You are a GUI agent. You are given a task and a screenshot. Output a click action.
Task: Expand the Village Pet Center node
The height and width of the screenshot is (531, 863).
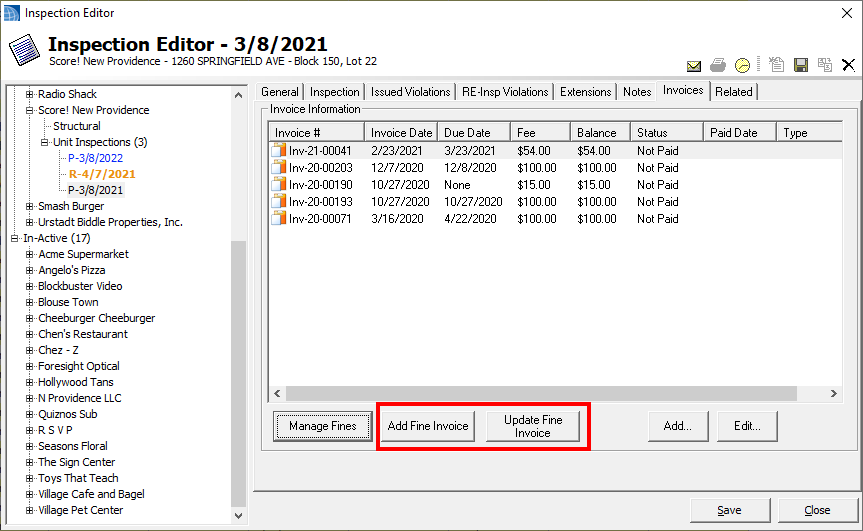click(x=30, y=510)
